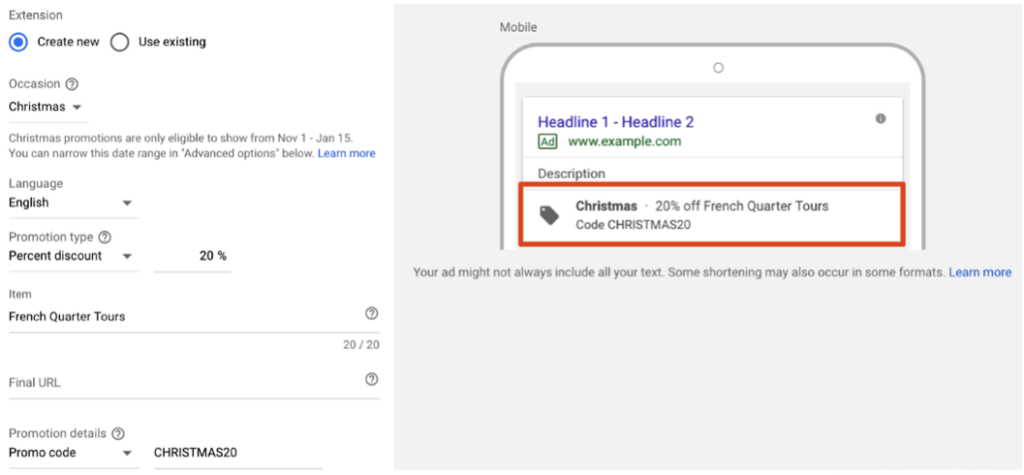Click Learn more link below mobile preview
The height and width of the screenshot is (475, 1024).
click(x=979, y=272)
